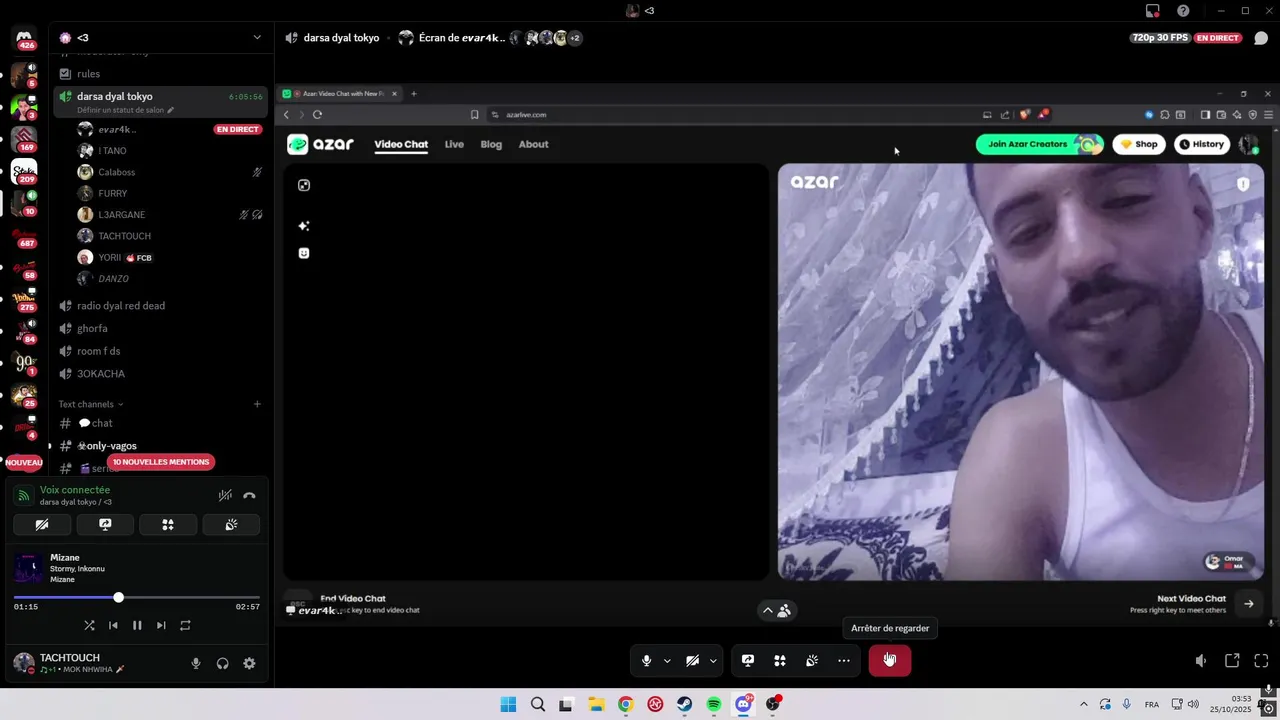Image resolution: width=1280 pixels, height=720 pixels.
Task: Disconnect from voice with the hang-up icon
Action: pos(249,495)
